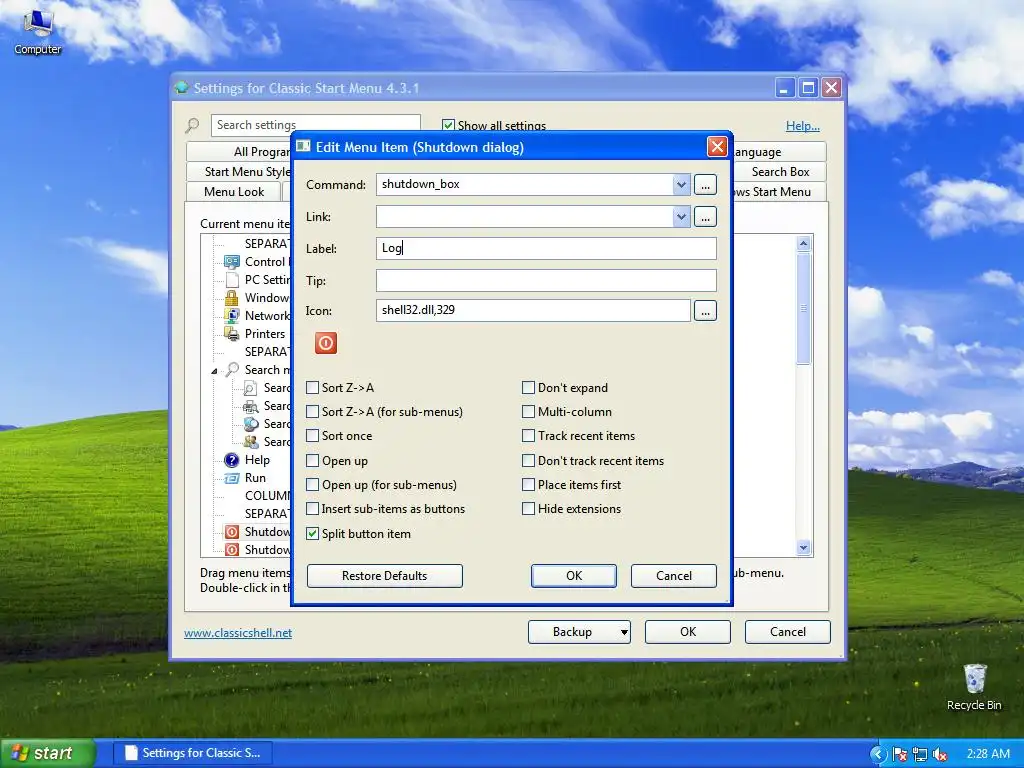Open the All Programs tab
Image resolution: width=1024 pixels, height=768 pixels.
(239, 152)
